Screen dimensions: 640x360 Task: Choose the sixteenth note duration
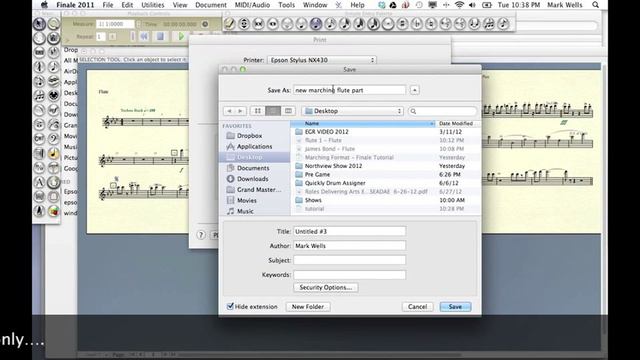pos(330,24)
